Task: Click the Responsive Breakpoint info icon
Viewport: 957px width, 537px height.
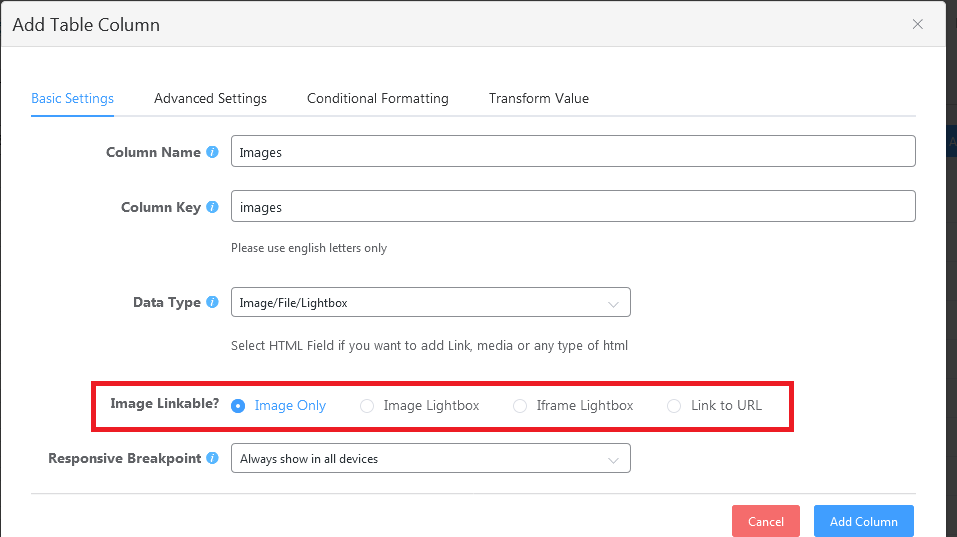Action: point(212,458)
